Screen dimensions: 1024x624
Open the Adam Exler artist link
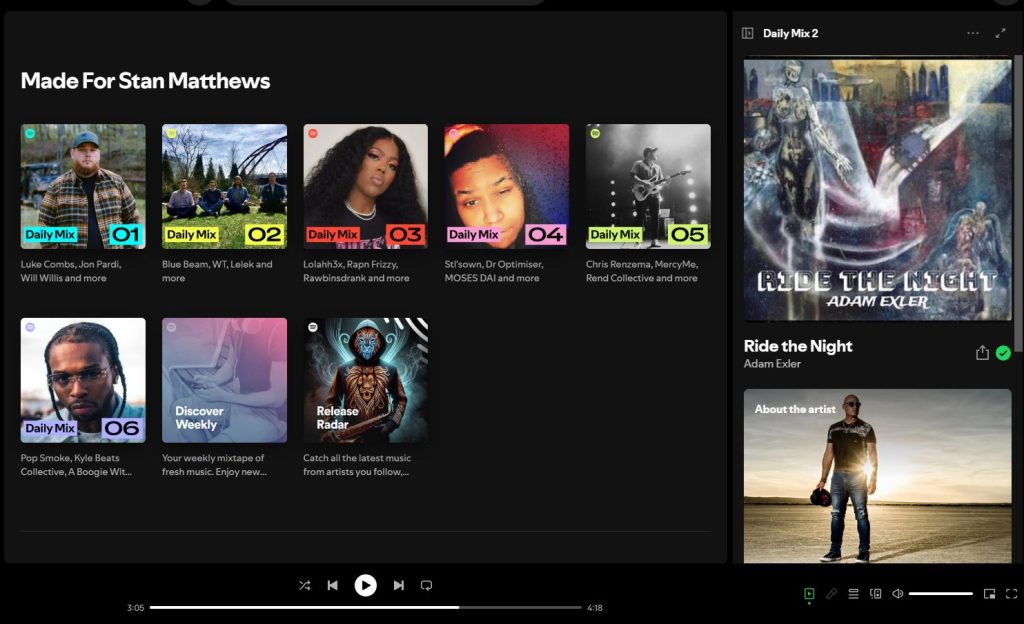(x=772, y=364)
